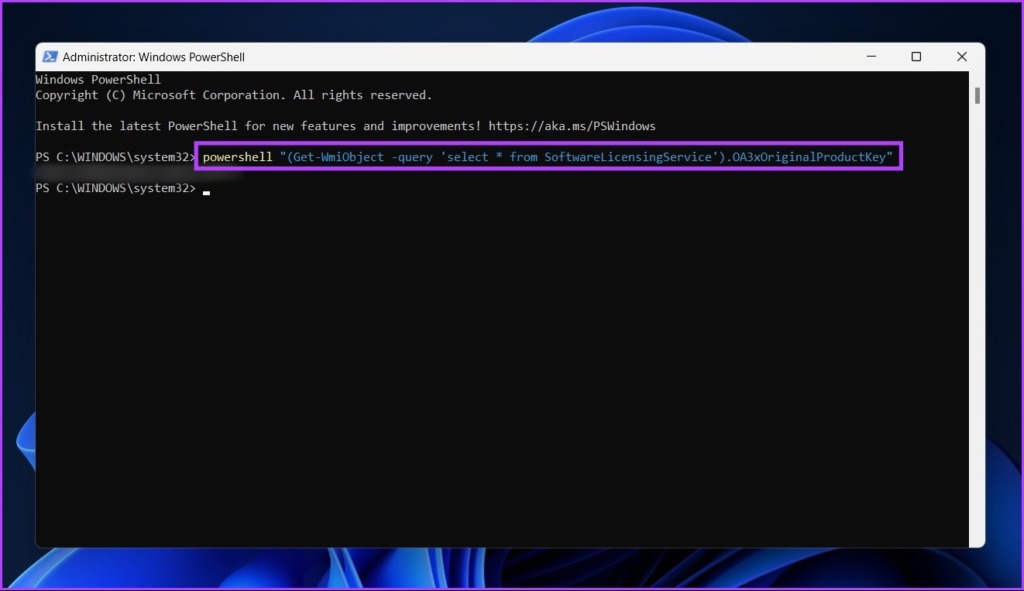The width and height of the screenshot is (1024, 591).
Task: Click the 'Windows PowerShell' first output line
Action: 98,80
